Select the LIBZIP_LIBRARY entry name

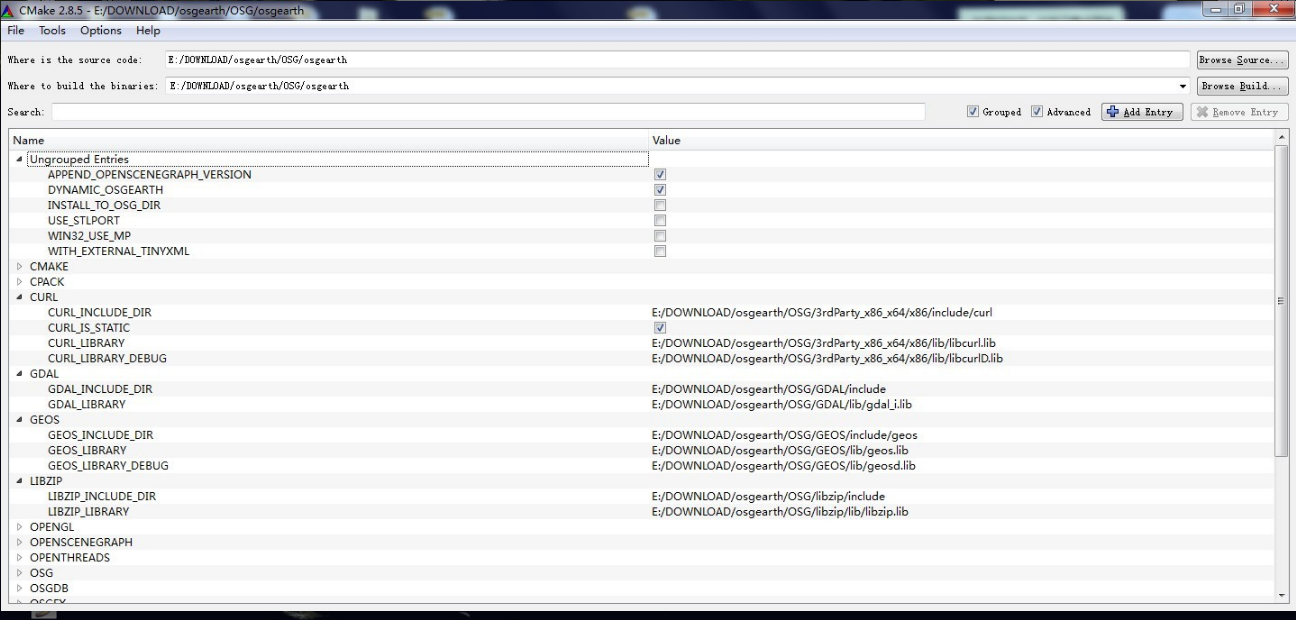tap(89, 512)
